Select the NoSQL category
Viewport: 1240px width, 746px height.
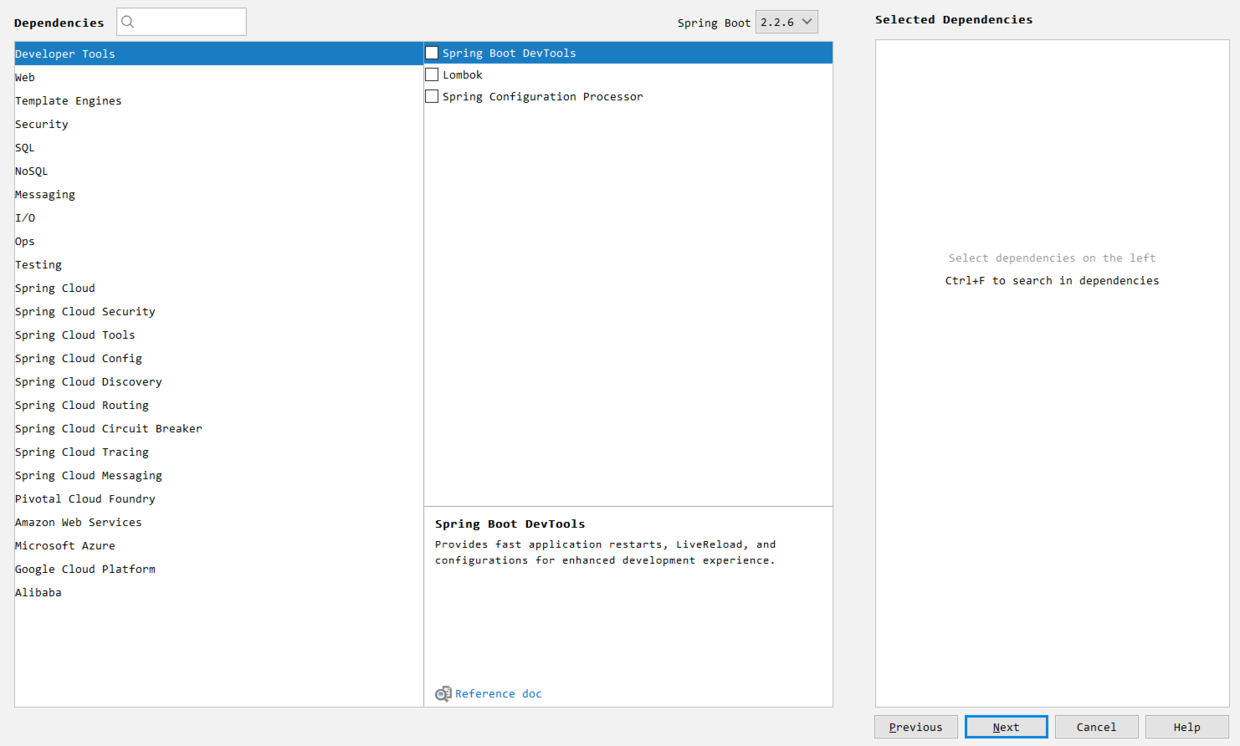(219, 171)
